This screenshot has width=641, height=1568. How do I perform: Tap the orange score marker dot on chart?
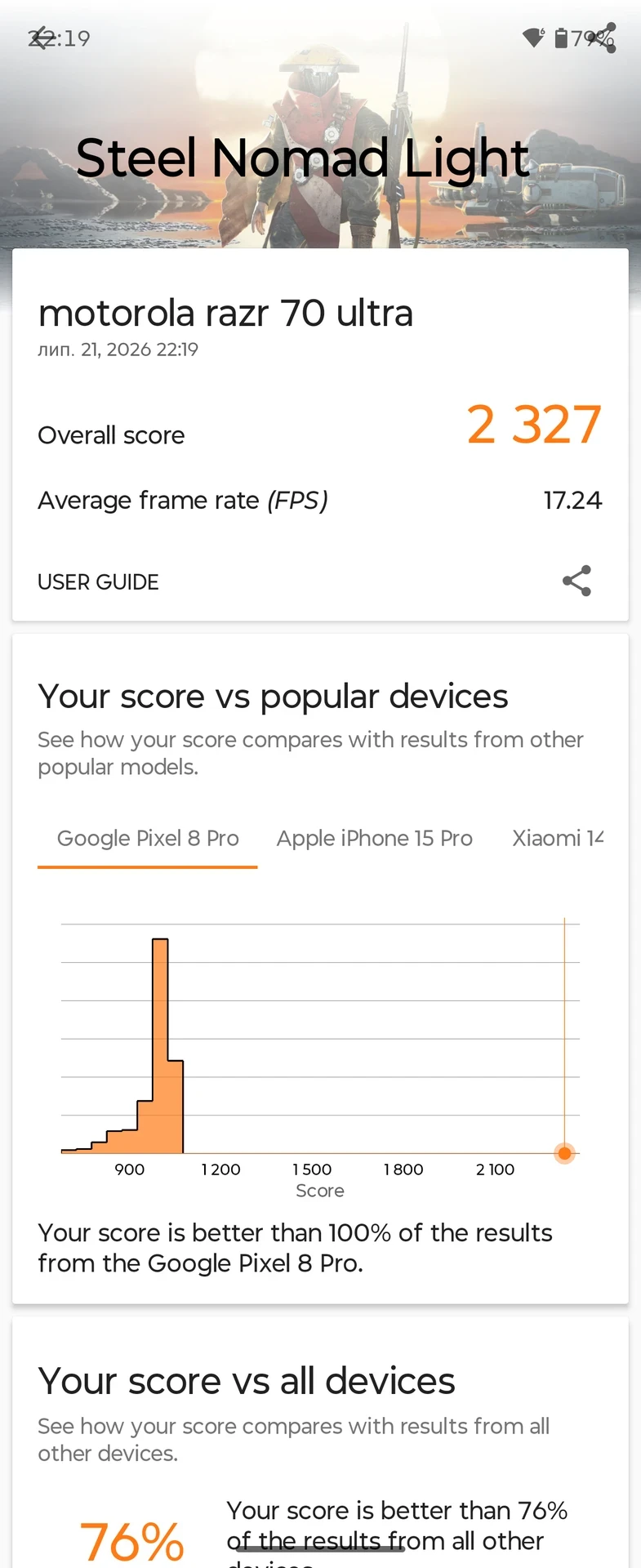point(564,1153)
